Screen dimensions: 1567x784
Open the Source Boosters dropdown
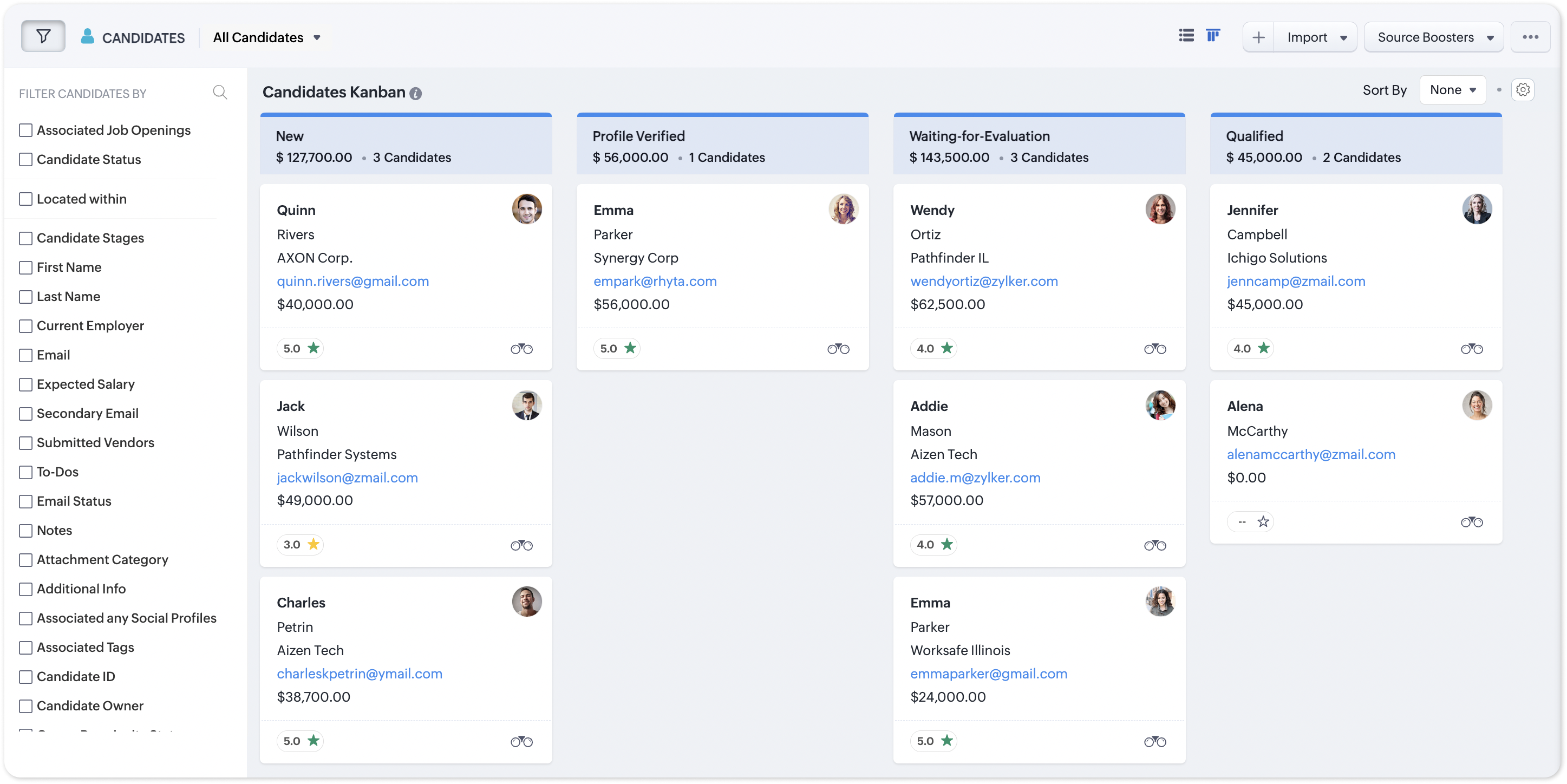[x=1434, y=38]
